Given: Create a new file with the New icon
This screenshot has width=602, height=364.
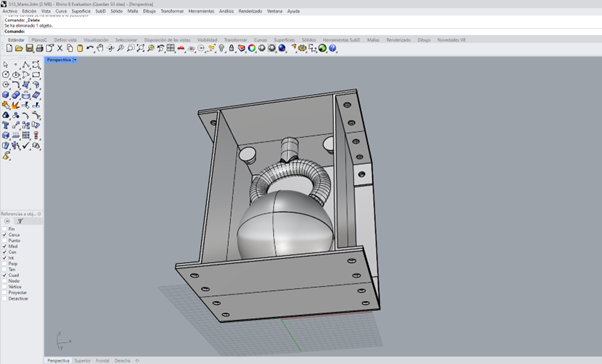Looking at the screenshot, I should coord(9,48).
